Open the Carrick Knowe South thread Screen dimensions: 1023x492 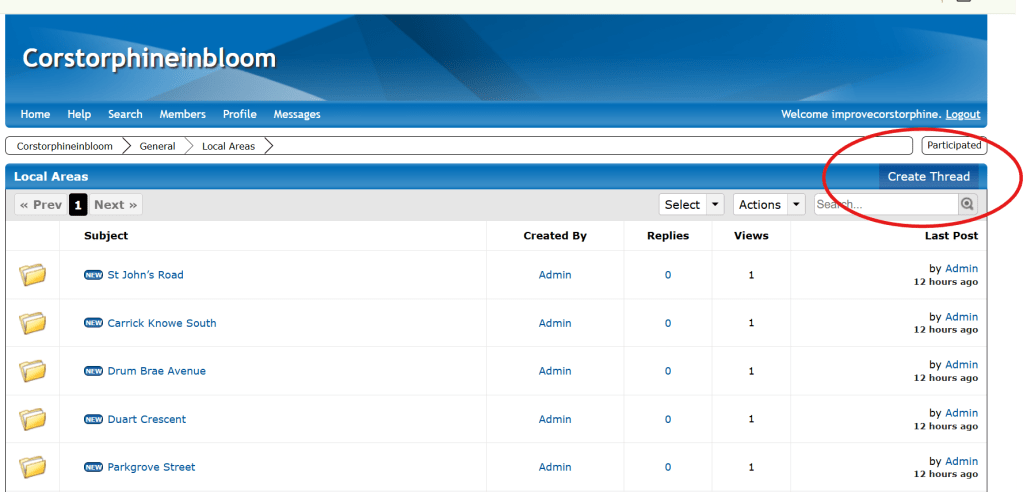click(162, 323)
